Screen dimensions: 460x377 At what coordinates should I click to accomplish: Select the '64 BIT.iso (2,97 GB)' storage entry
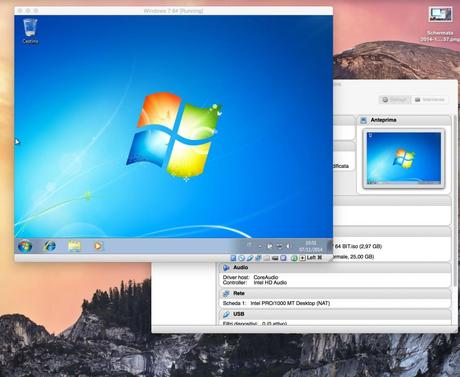358,246
